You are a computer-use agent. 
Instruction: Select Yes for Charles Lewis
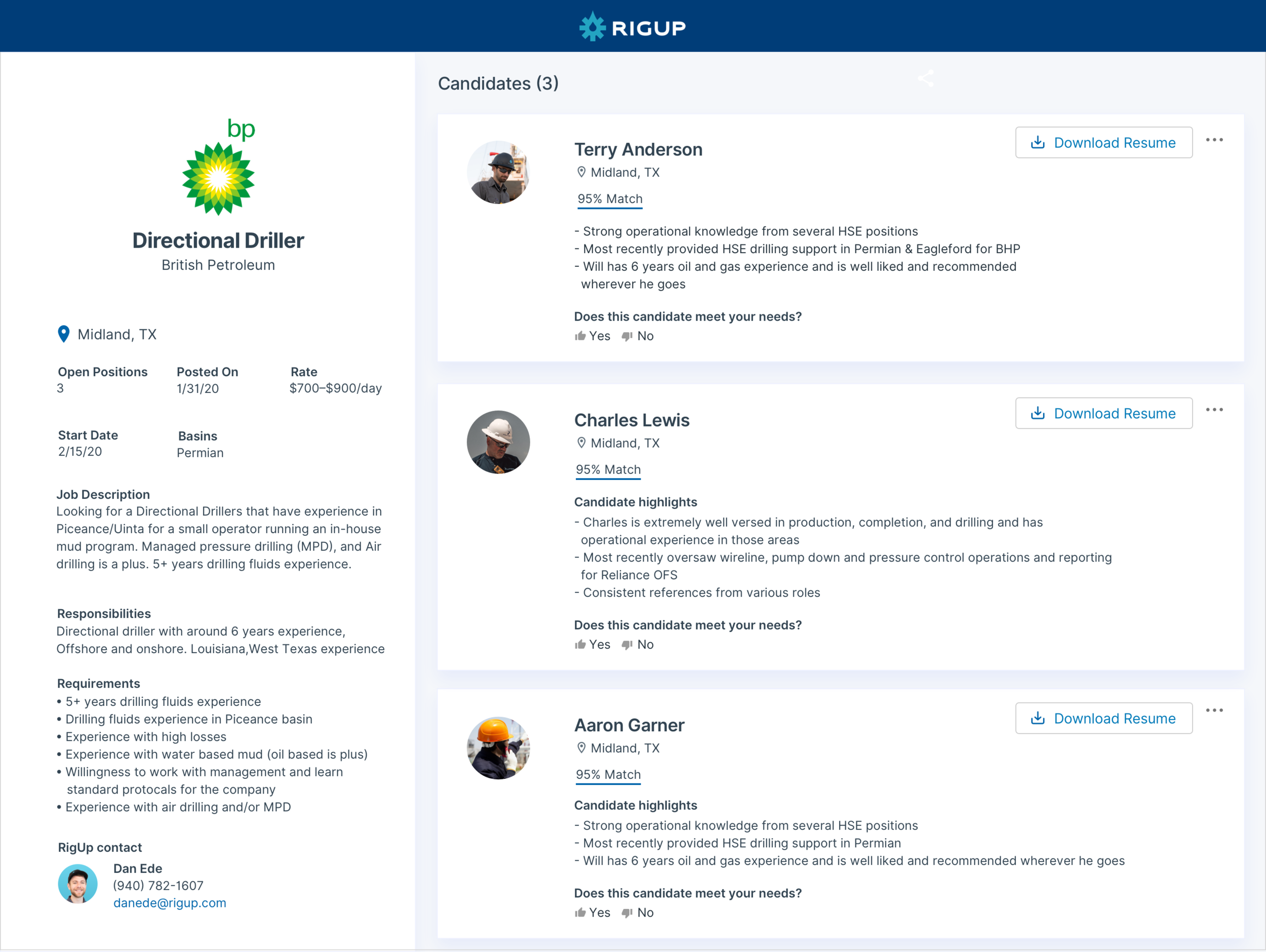593,645
